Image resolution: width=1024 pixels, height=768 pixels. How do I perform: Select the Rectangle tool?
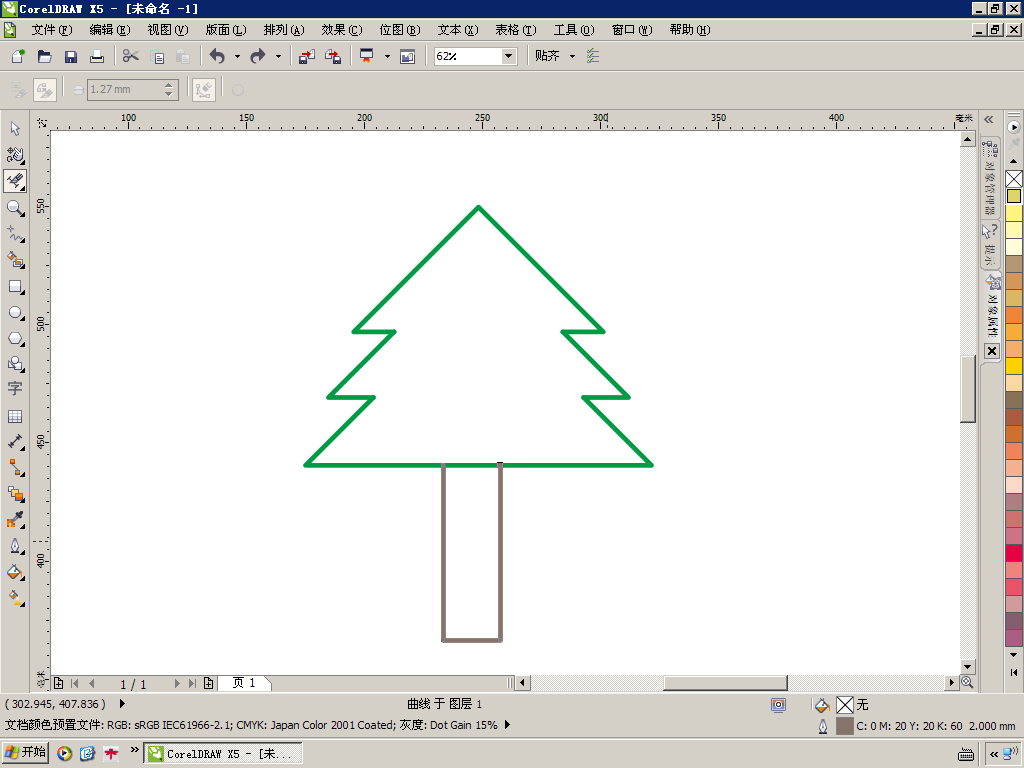tap(15, 287)
